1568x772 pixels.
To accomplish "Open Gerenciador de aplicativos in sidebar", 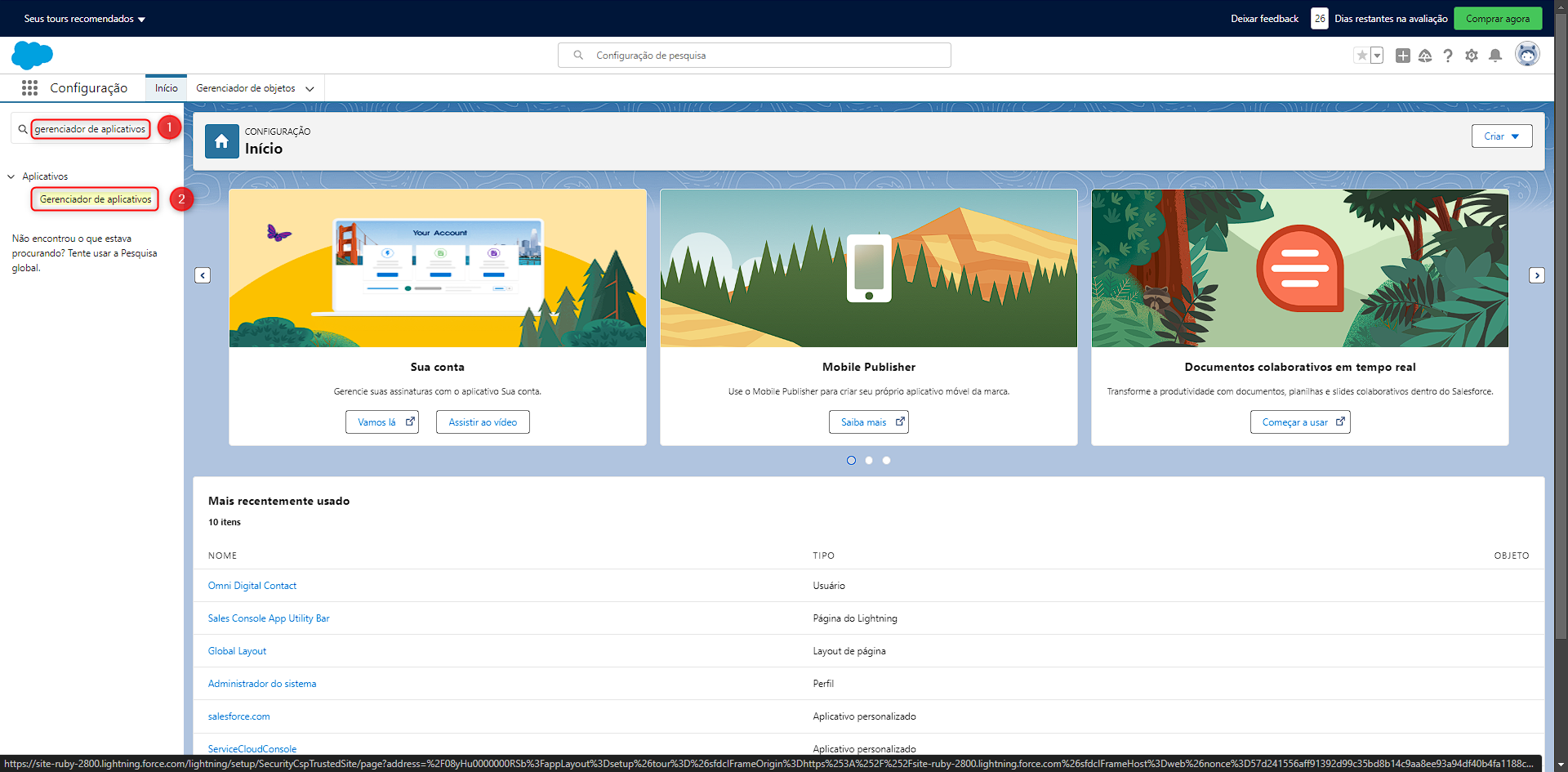I will point(96,199).
